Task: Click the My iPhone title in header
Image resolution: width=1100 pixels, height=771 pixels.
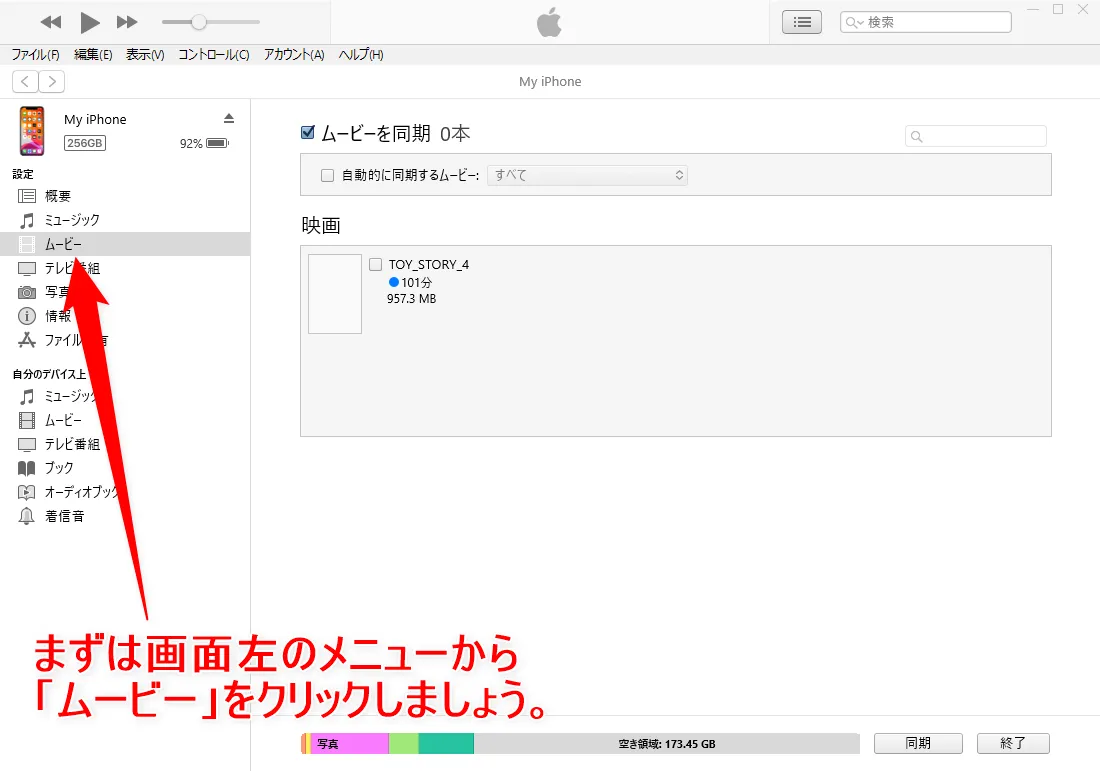Action: (x=550, y=81)
